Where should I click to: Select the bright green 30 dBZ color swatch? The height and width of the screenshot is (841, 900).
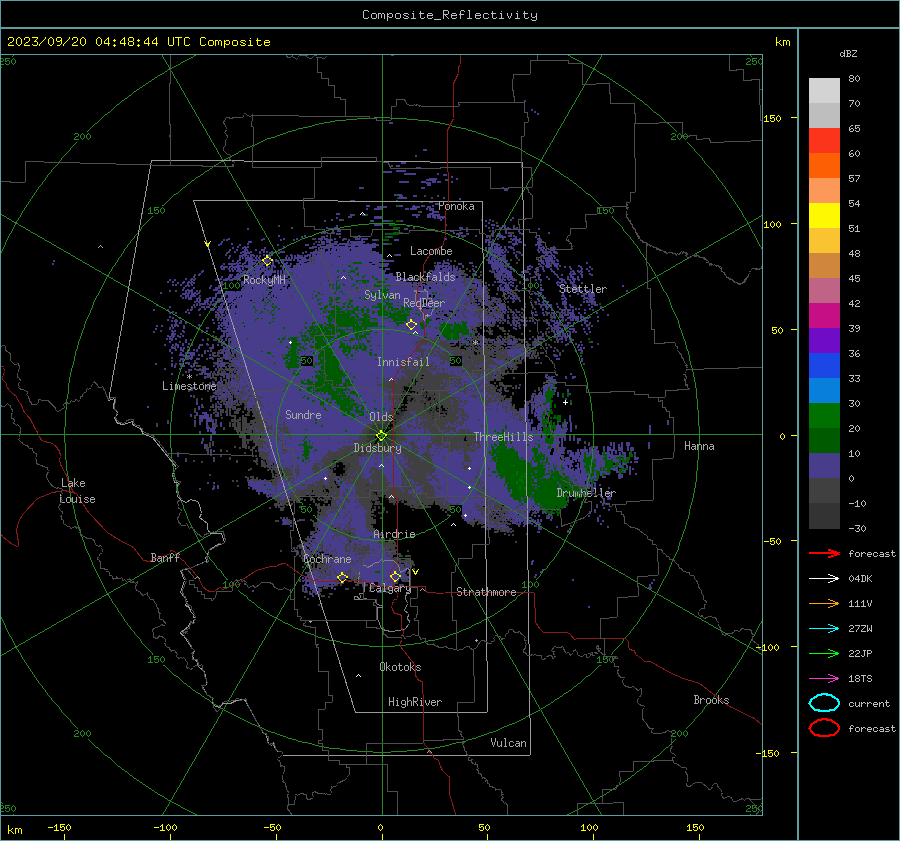(824, 415)
